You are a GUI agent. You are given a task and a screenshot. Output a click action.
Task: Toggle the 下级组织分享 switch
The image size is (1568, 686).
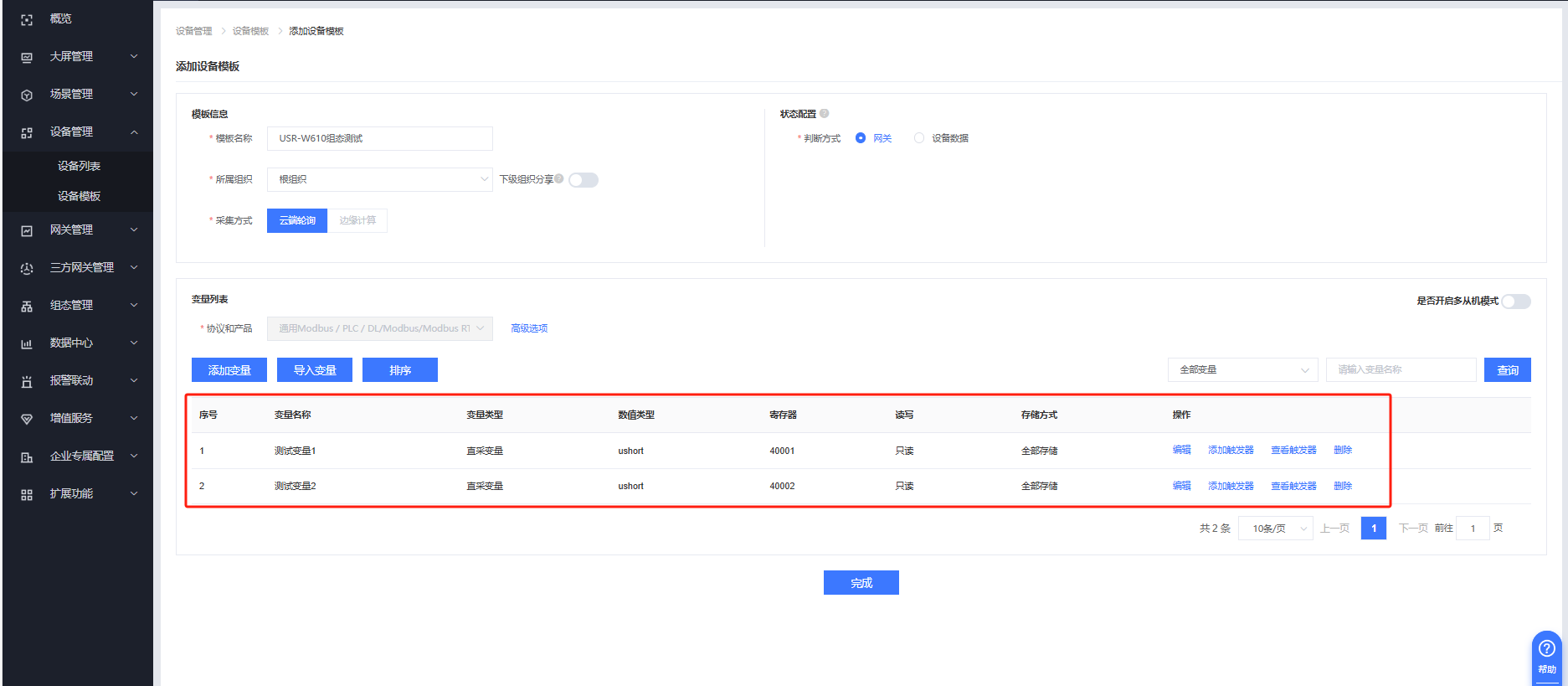(584, 180)
